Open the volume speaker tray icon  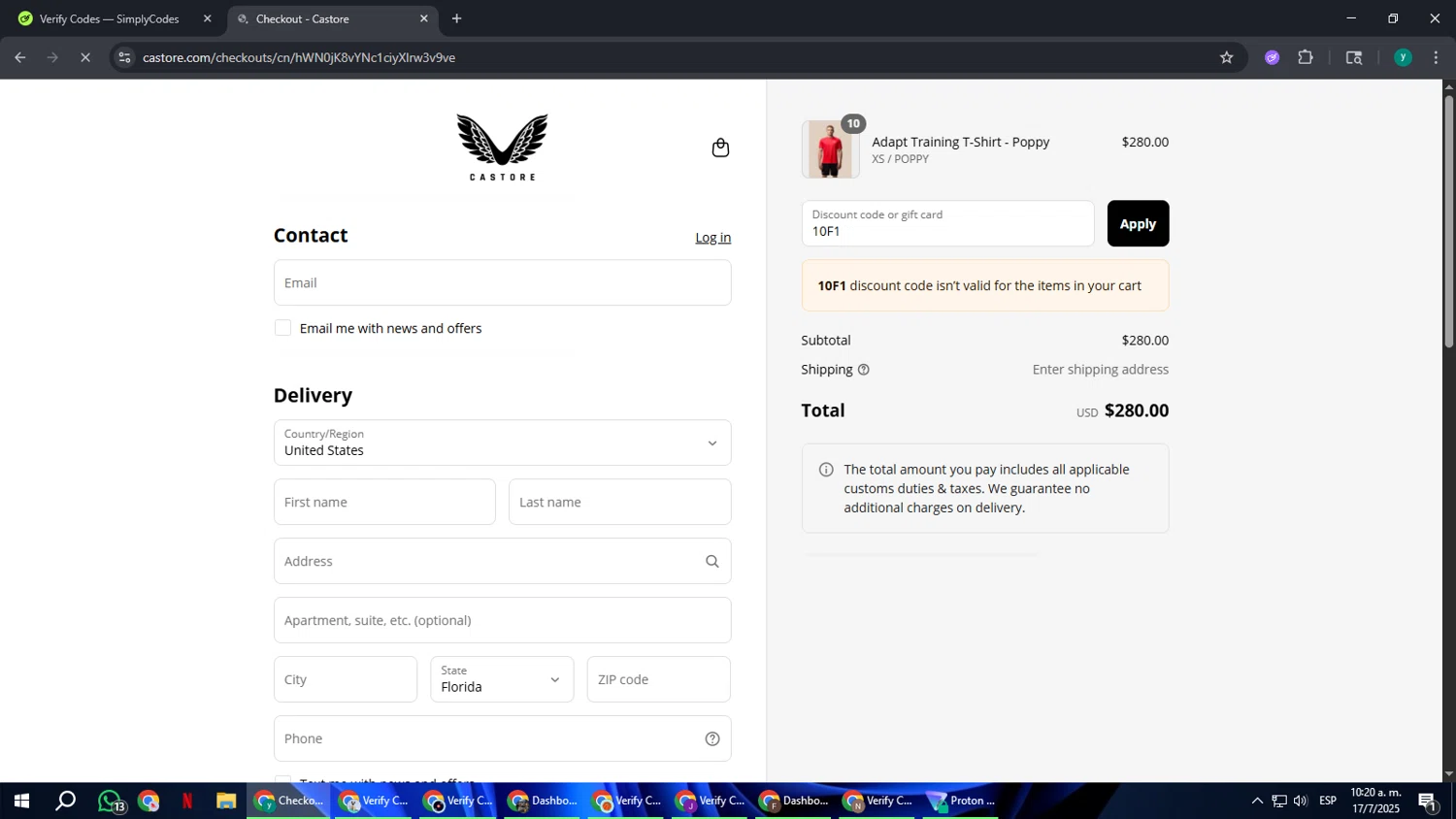click(1301, 802)
